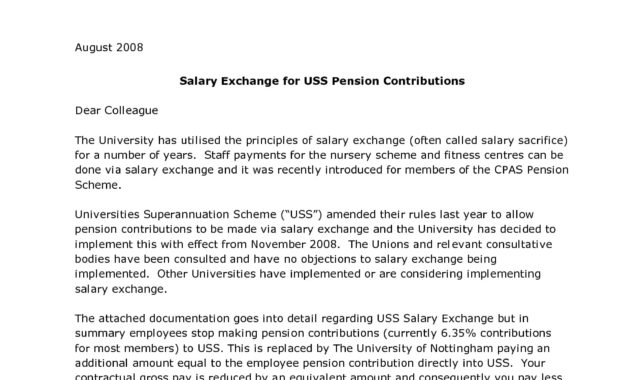Click the word "Scheme." ending the first paragraph

pos(98,185)
